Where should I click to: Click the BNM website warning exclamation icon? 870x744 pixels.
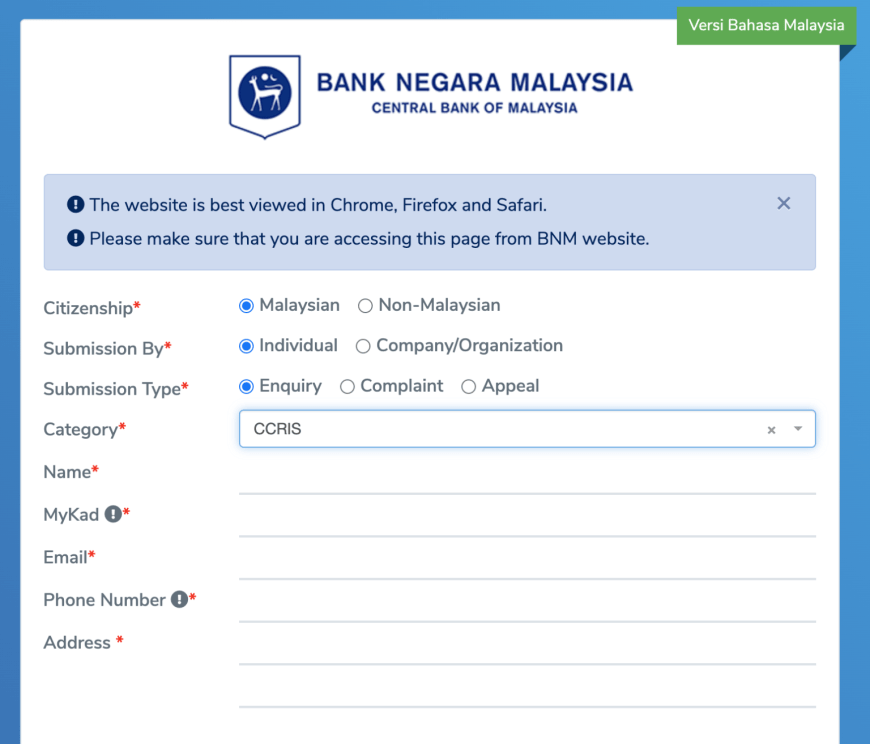click(x=75, y=238)
